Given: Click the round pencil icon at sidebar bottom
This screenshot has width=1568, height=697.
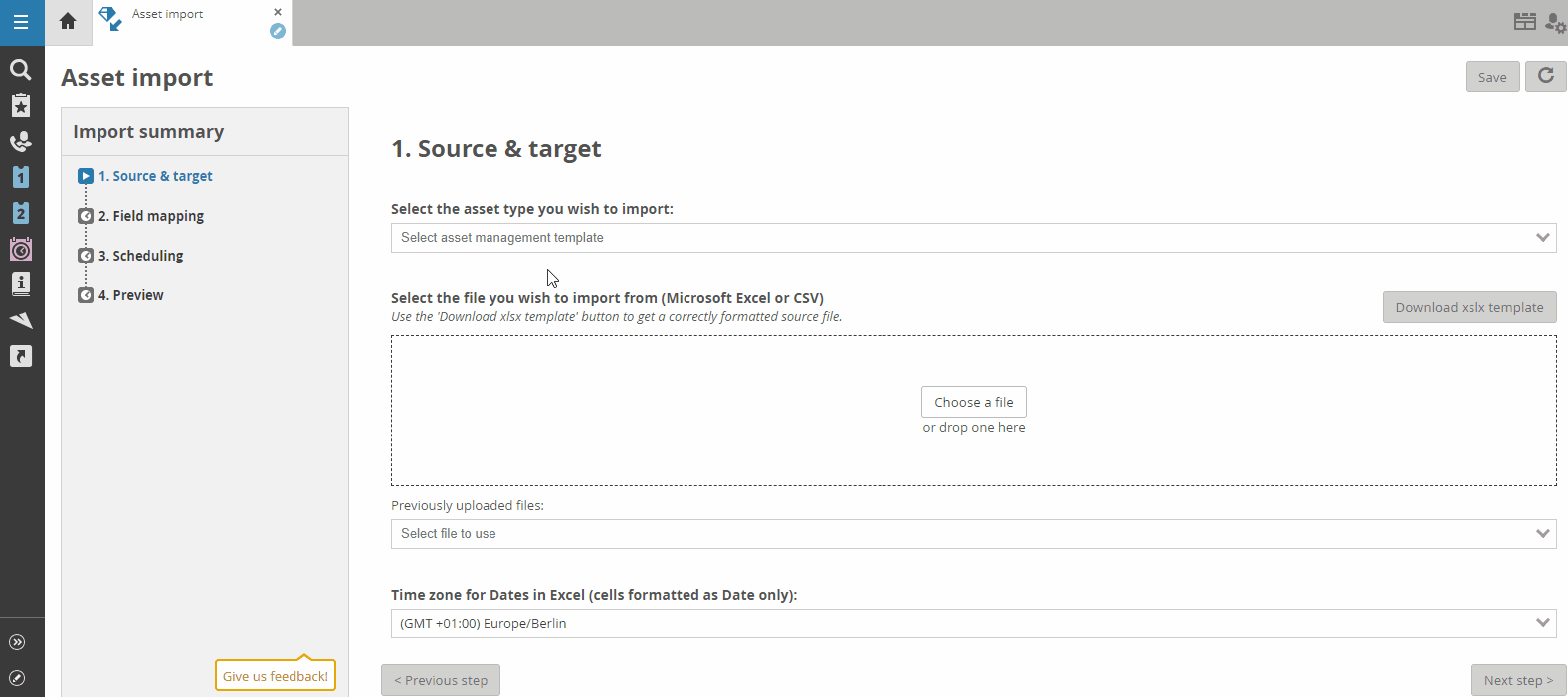Looking at the screenshot, I should point(17,678).
